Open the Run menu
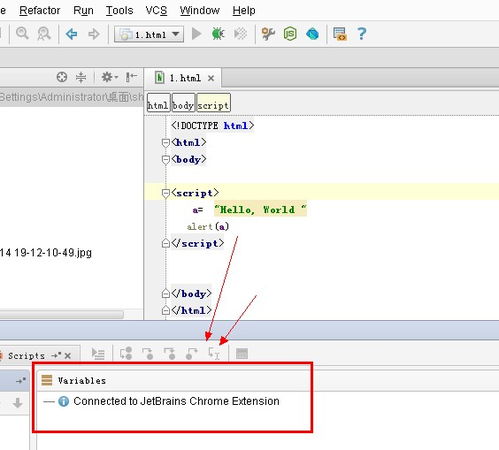The image size is (499, 450). click(83, 10)
